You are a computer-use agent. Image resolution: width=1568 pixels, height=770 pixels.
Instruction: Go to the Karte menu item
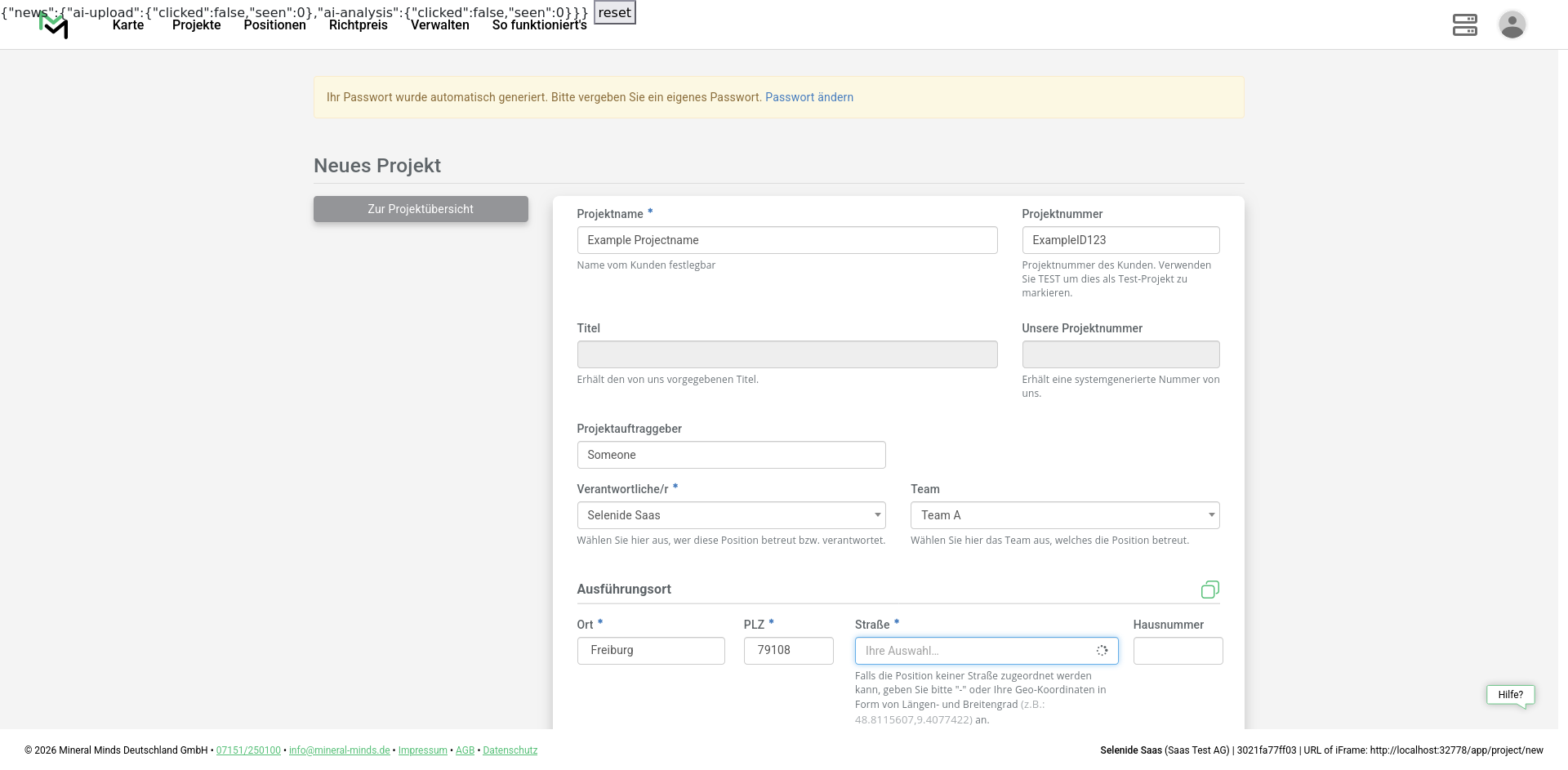point(128,25)
